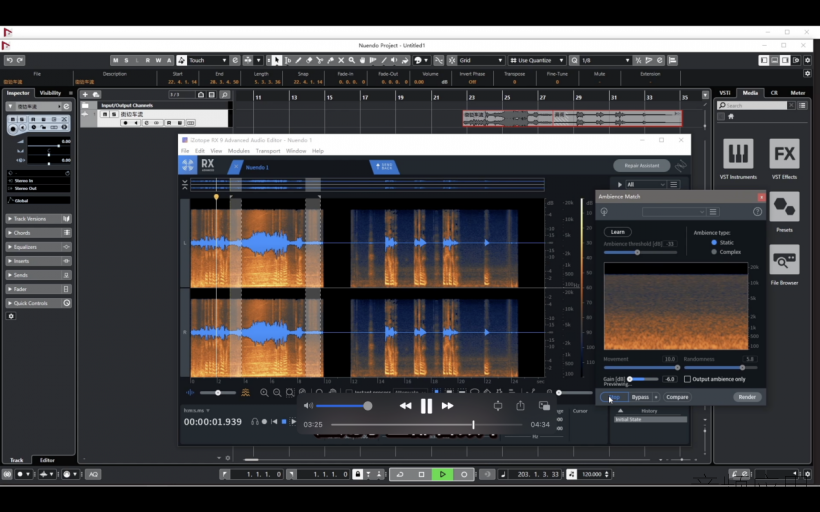Open Ambience Match preset menu list icon
Viewport: 820px width, 512px height.
coord(713,212)
